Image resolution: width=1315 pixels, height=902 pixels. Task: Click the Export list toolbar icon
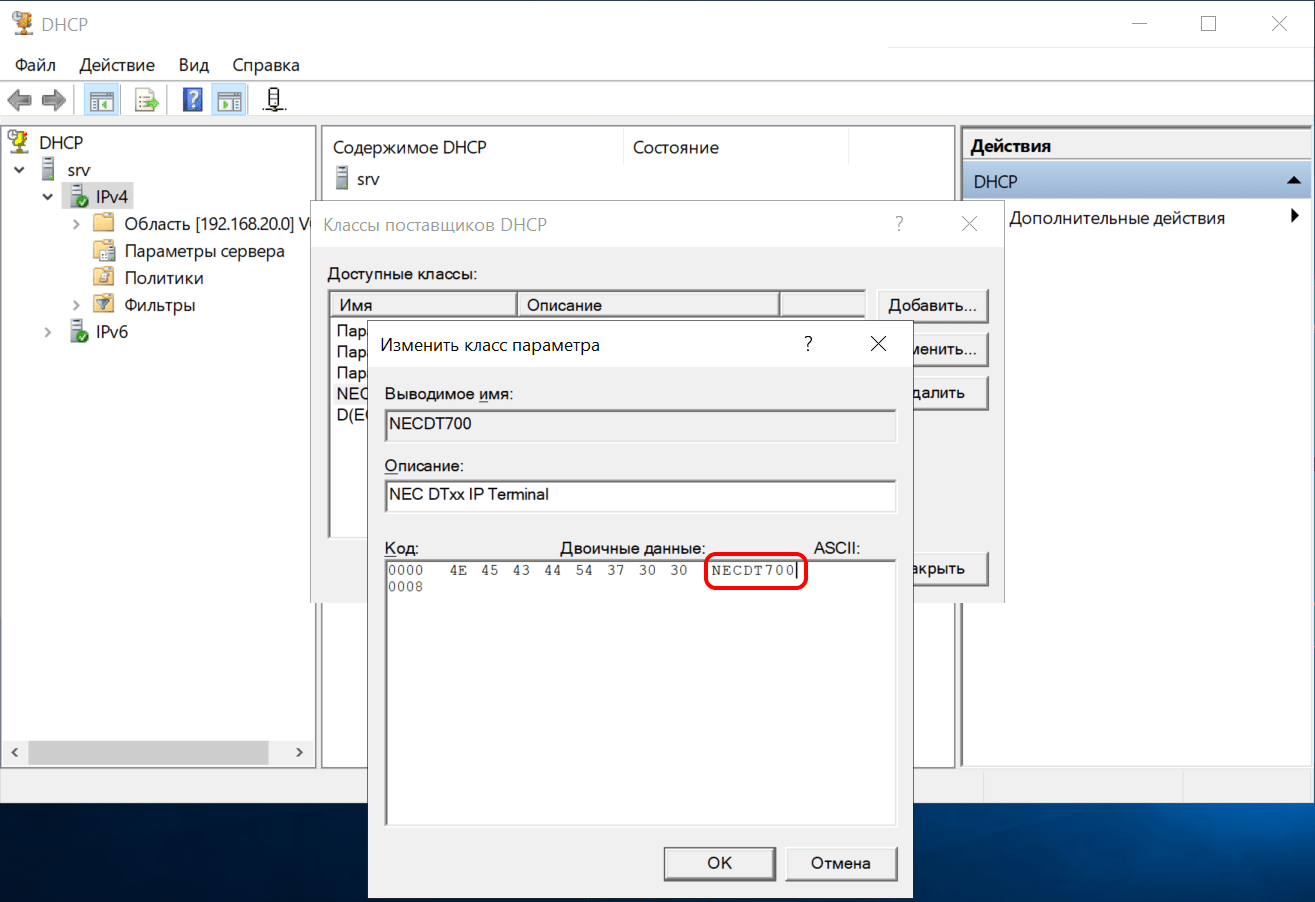[x=147, y=100]
